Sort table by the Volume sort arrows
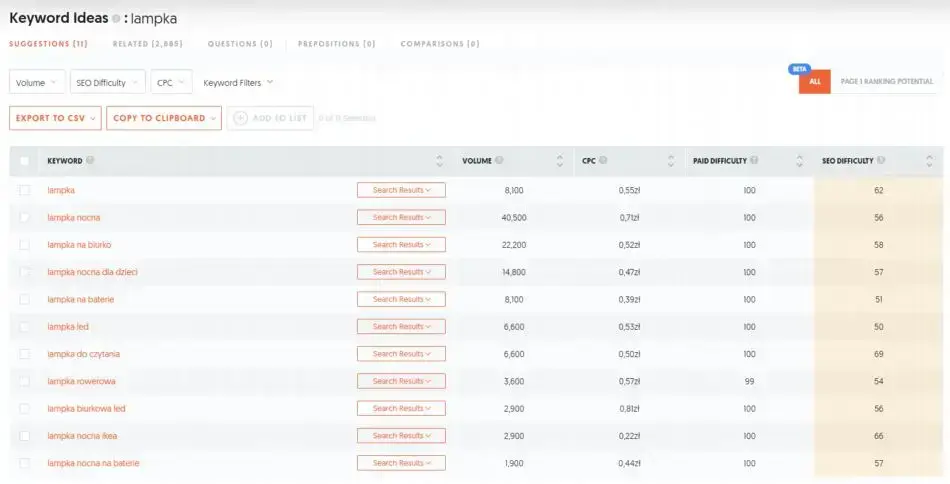 559,161
